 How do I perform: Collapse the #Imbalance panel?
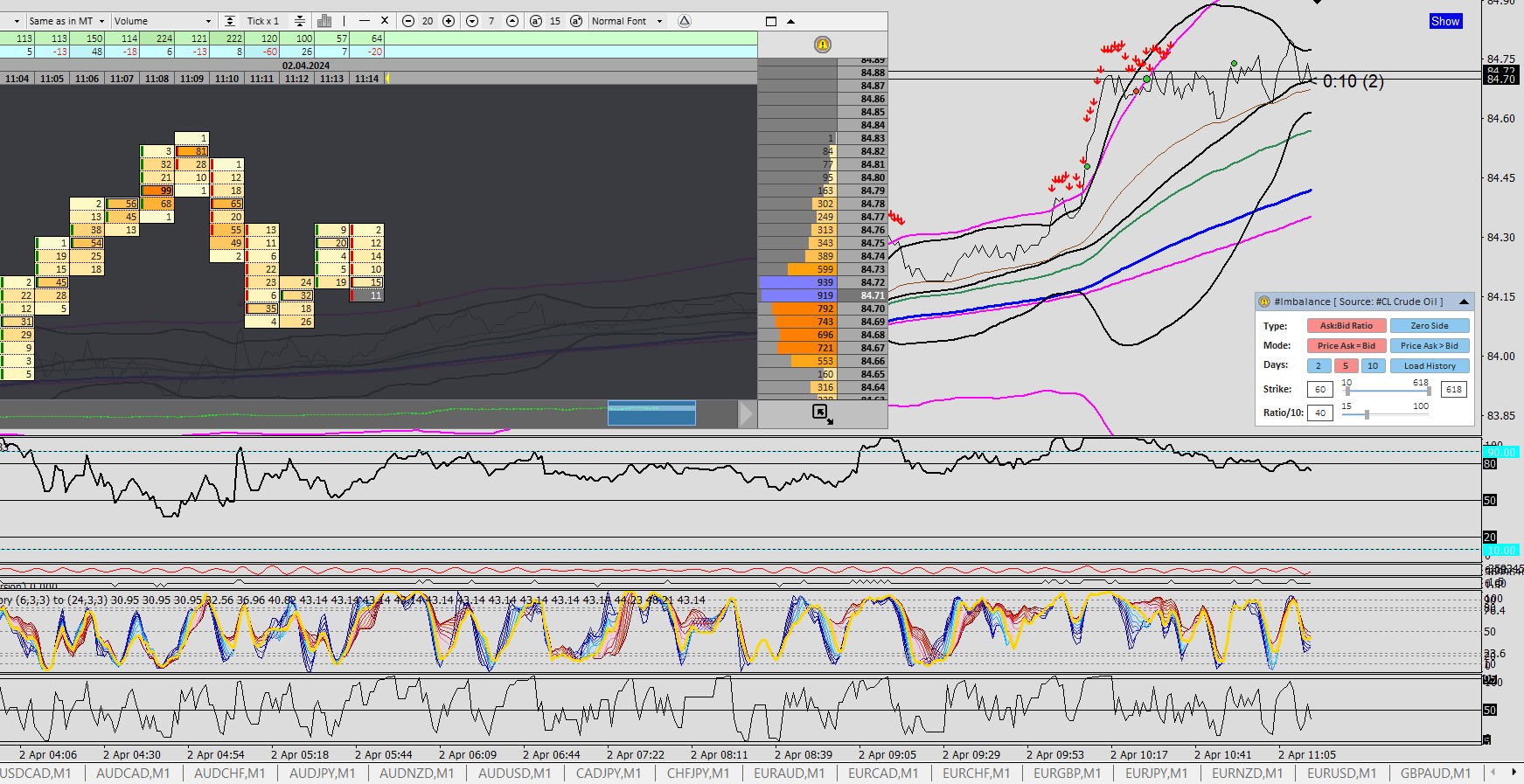coord(1464,302)
